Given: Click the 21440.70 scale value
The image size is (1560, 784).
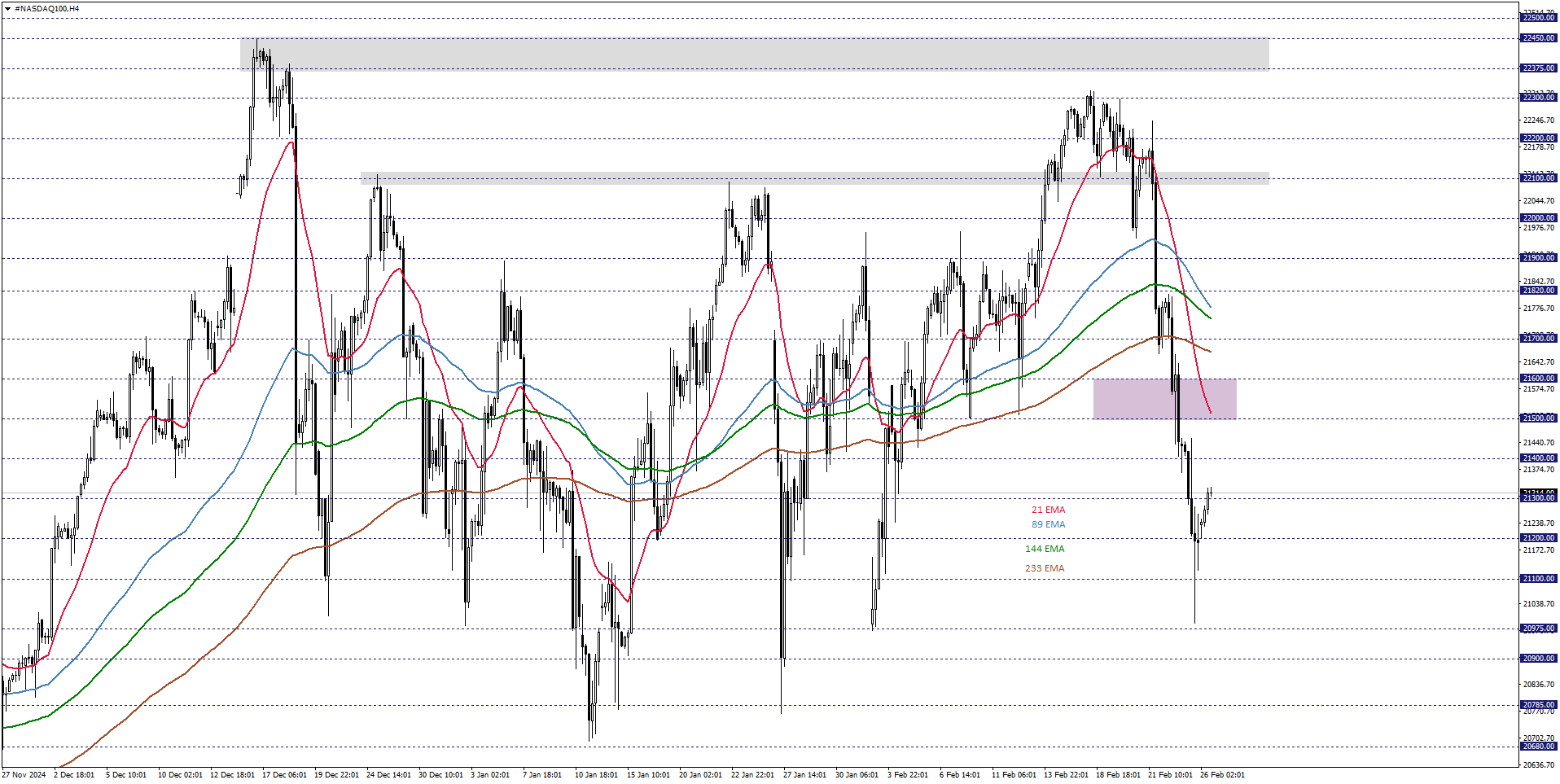Looking at the screenshot, I should (1538, 443).
